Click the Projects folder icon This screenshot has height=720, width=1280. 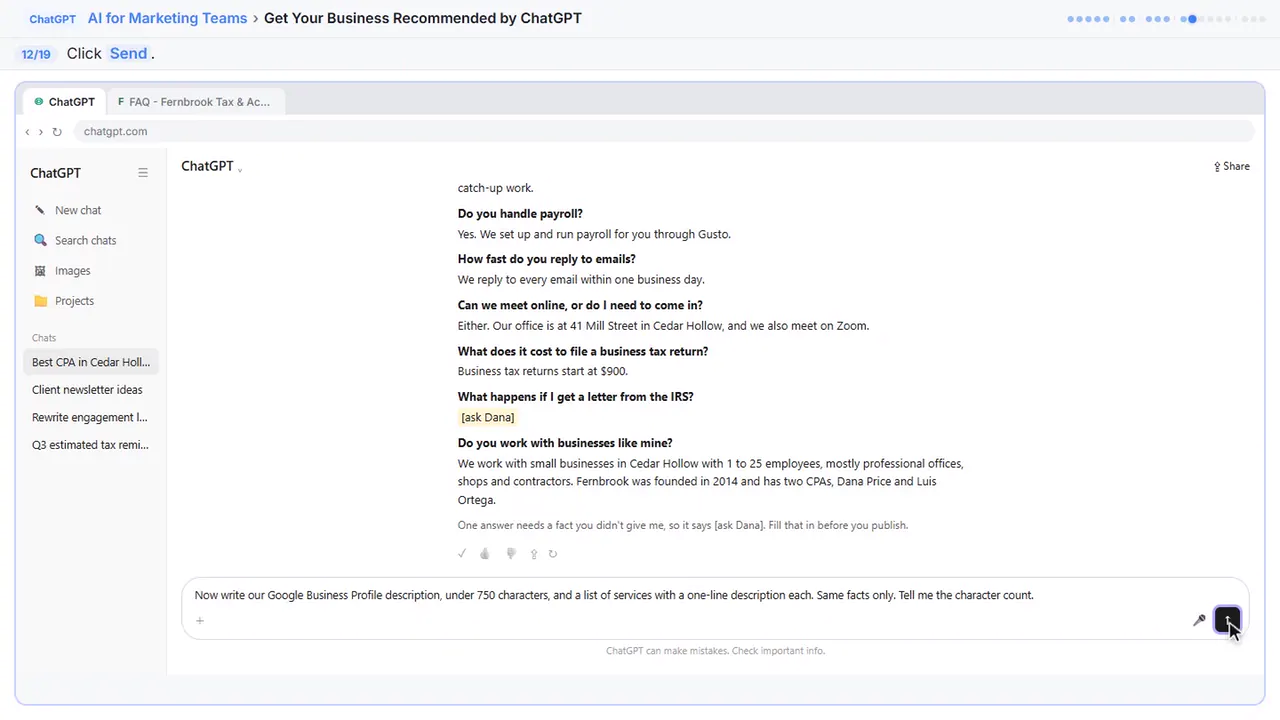pyautogui.click(x=40, y=301)
